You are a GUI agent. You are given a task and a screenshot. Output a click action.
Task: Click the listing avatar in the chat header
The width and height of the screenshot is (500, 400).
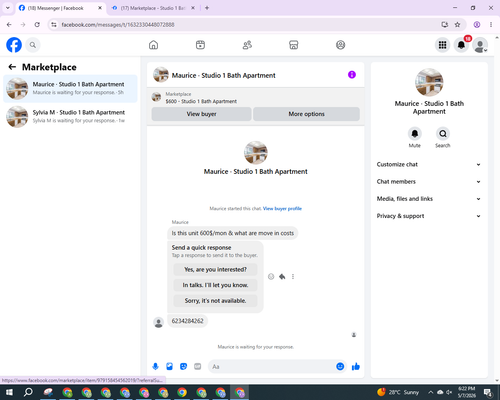161,75
